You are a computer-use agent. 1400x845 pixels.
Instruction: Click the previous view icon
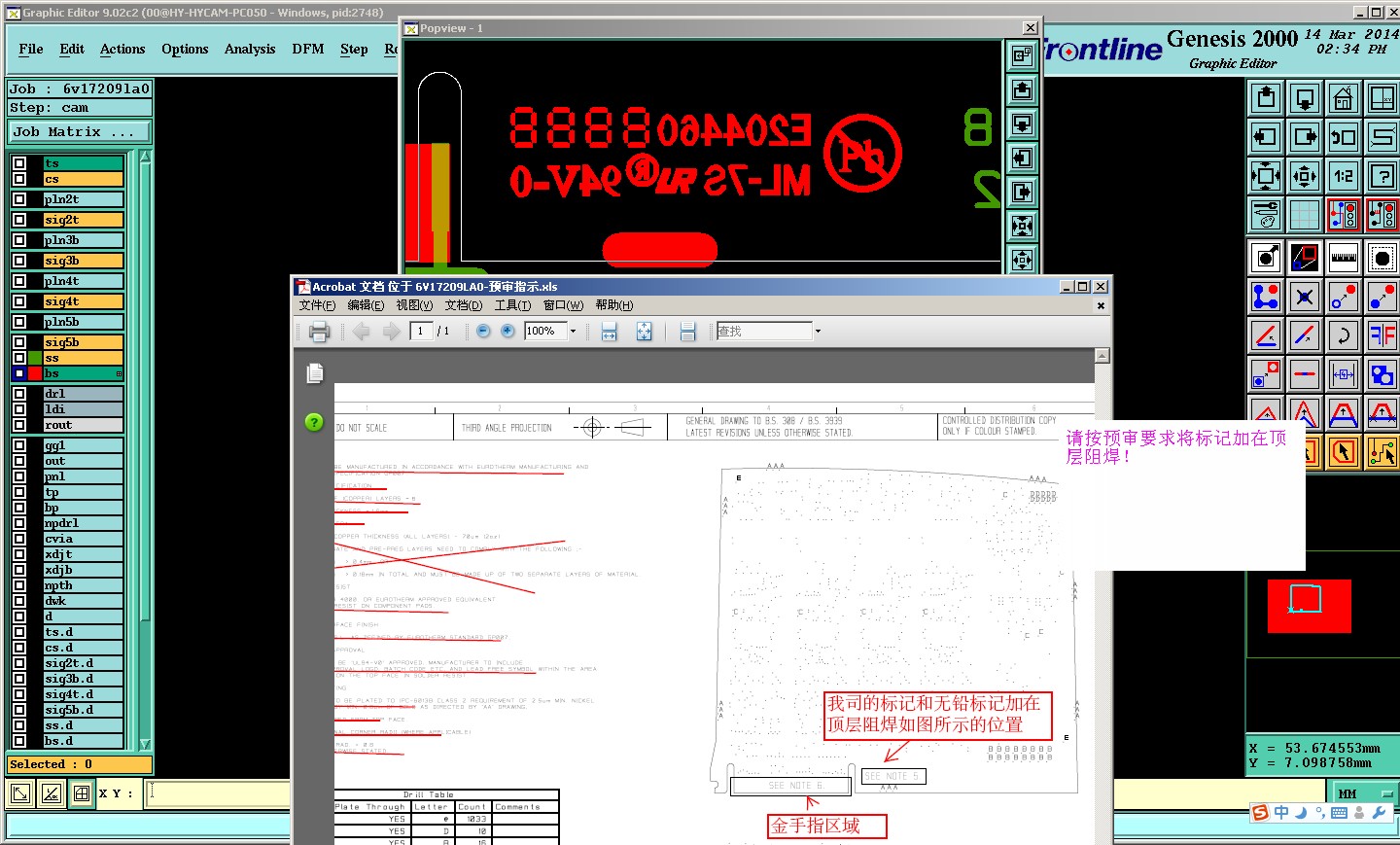click(x=1344, y=137)
